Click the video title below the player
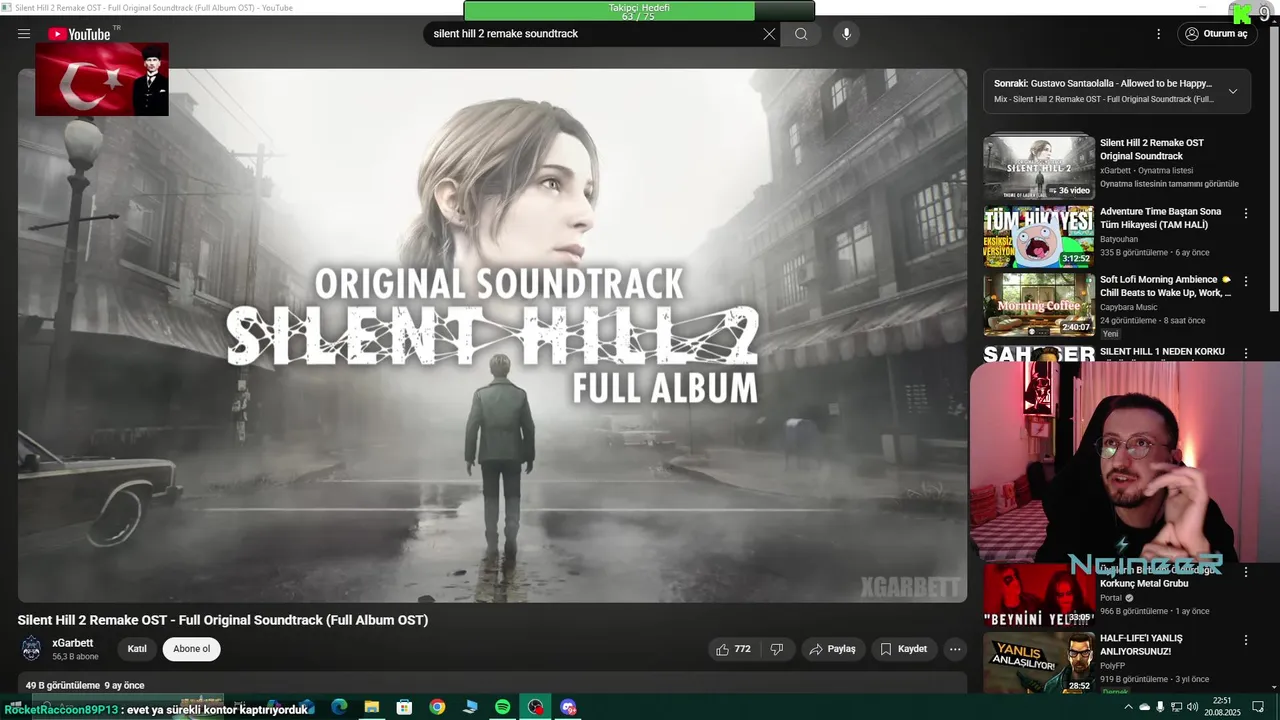The width and height of the screenshot is (1280, 720). click(223, 620)
